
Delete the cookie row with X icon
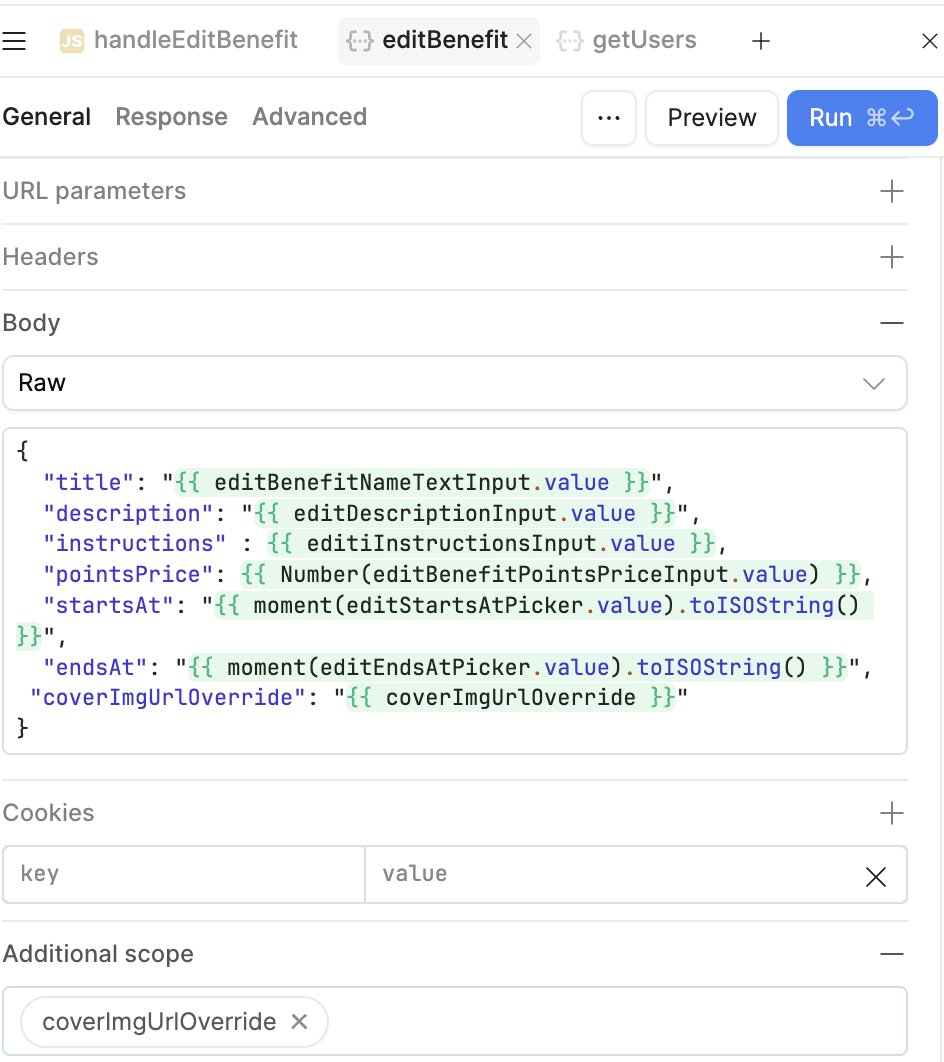[x=875, y=877]
